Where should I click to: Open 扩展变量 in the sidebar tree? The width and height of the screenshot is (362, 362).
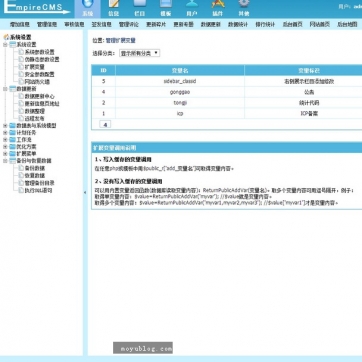click(x=35, y=67)
